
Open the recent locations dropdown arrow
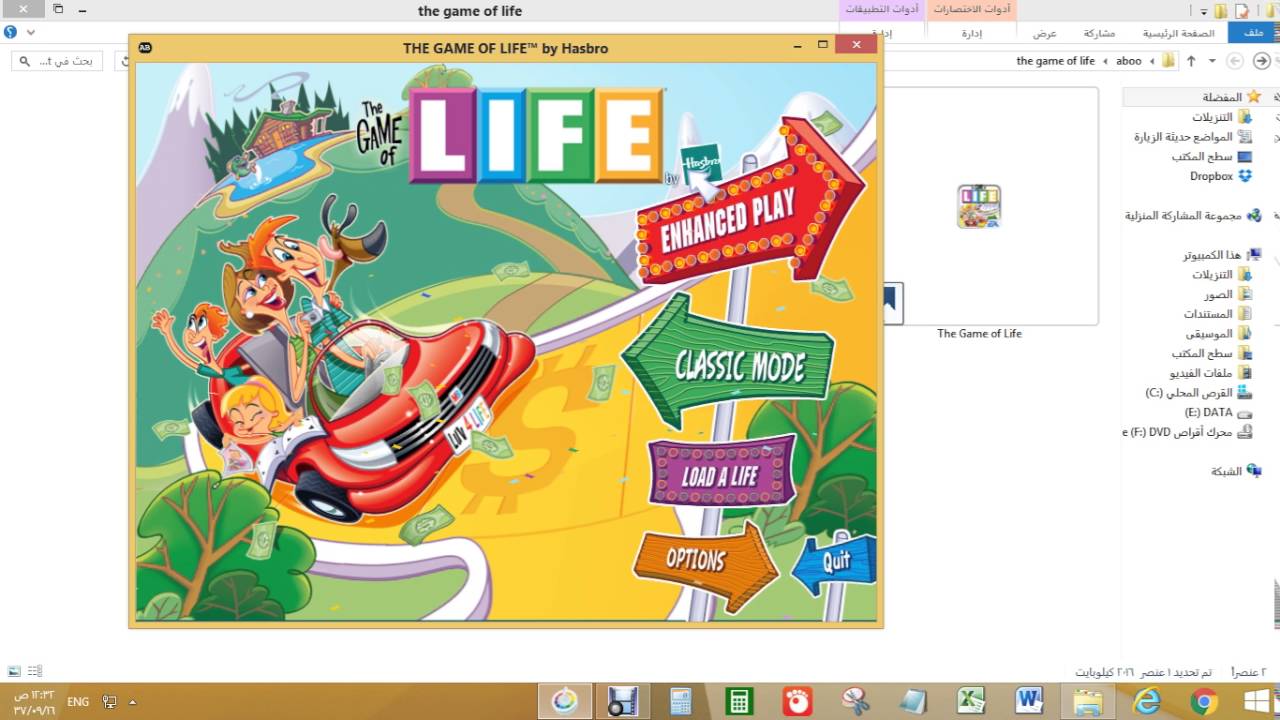pyautogui.click(x=1212, y=61)
